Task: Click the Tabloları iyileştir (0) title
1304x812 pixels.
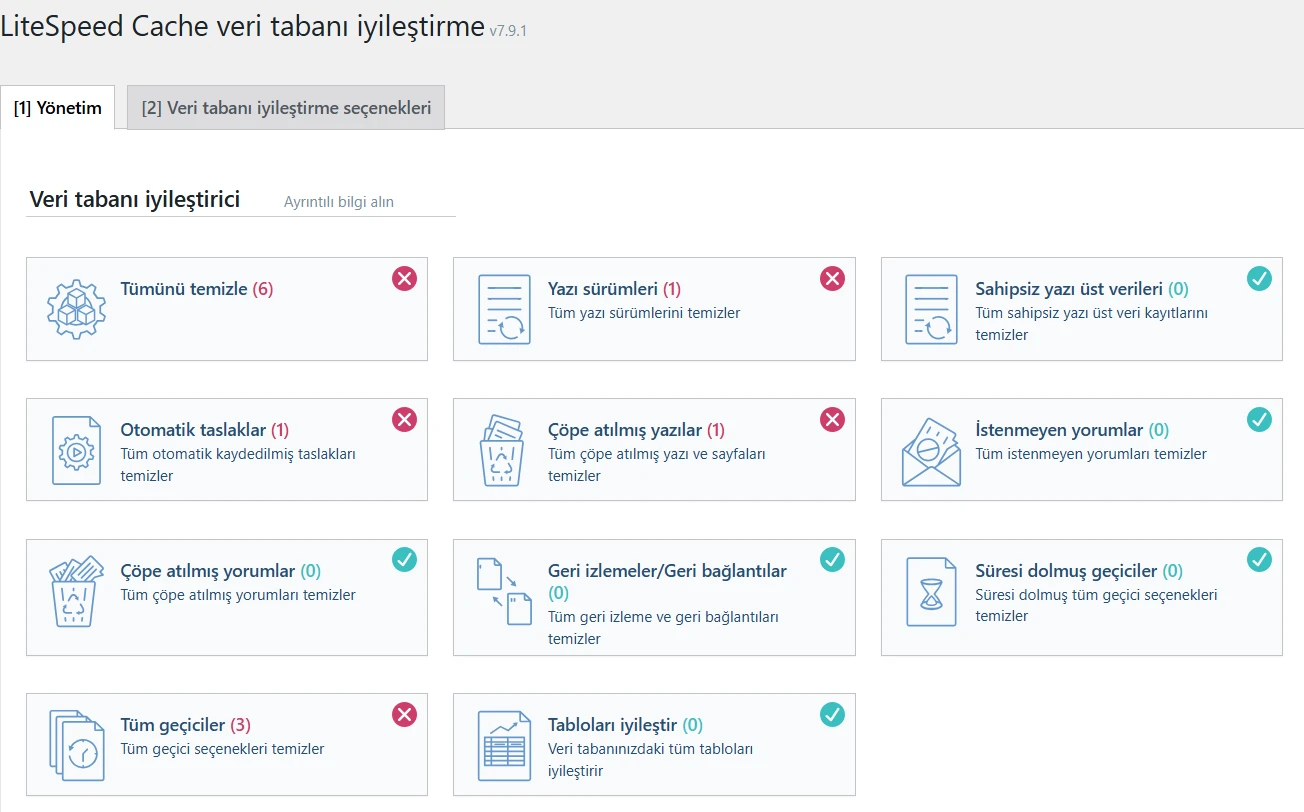Action: [x=625, y=724]
